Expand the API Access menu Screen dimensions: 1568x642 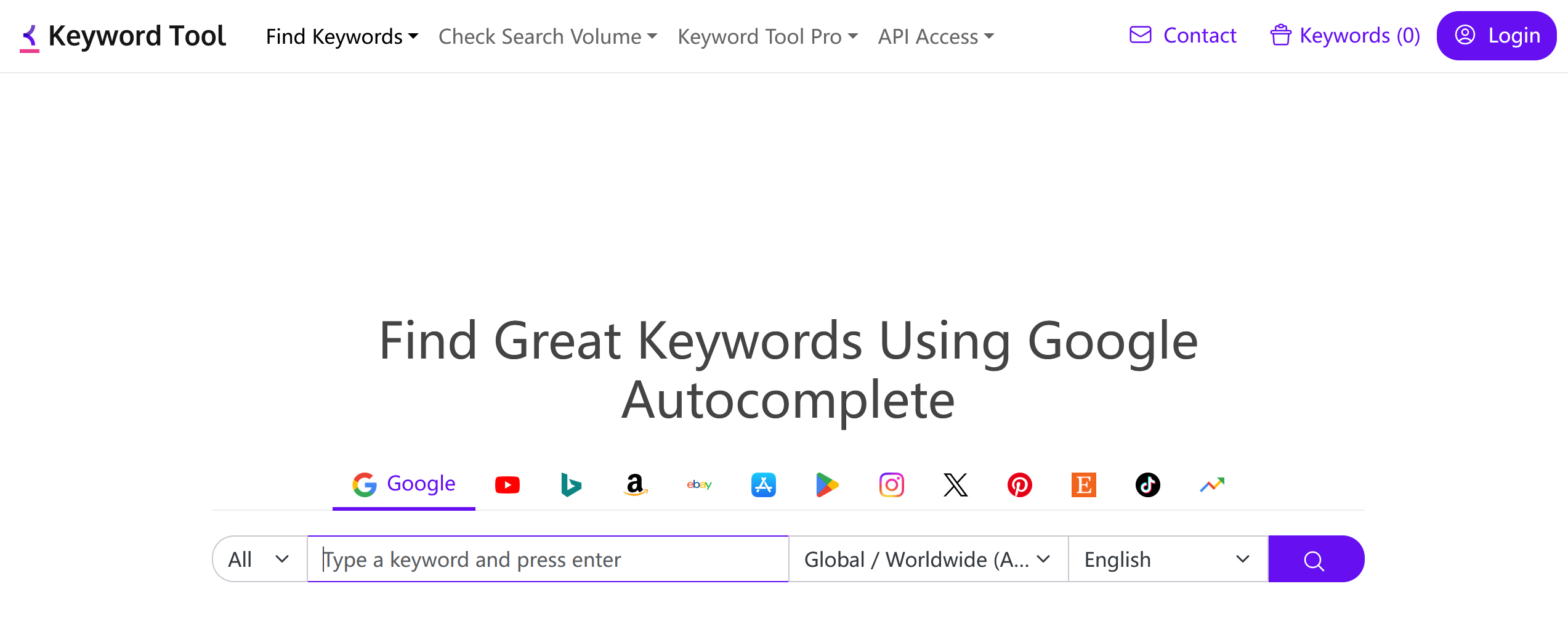tap(936, 36)
